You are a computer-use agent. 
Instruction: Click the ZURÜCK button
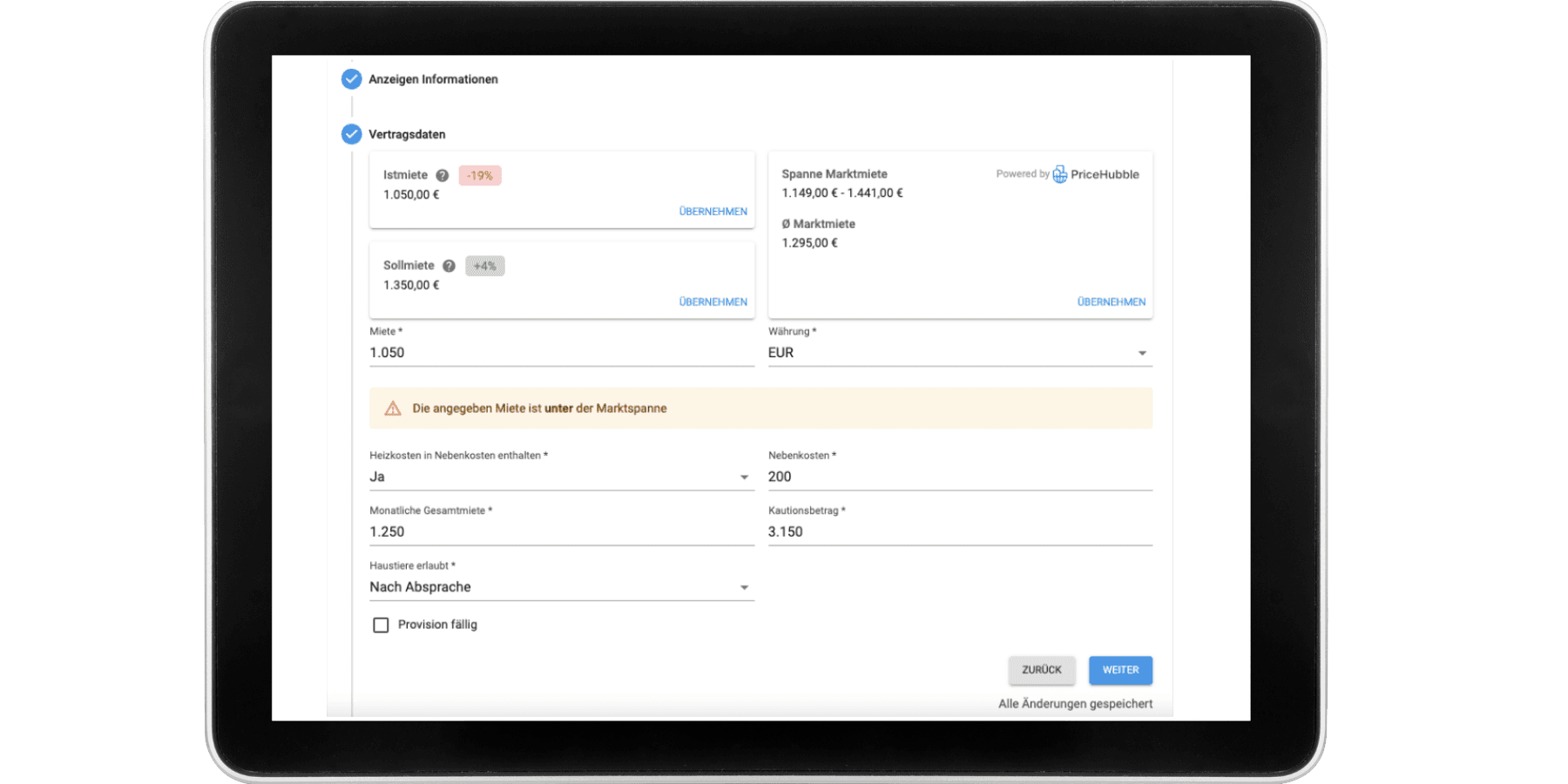coord(1042,670)
